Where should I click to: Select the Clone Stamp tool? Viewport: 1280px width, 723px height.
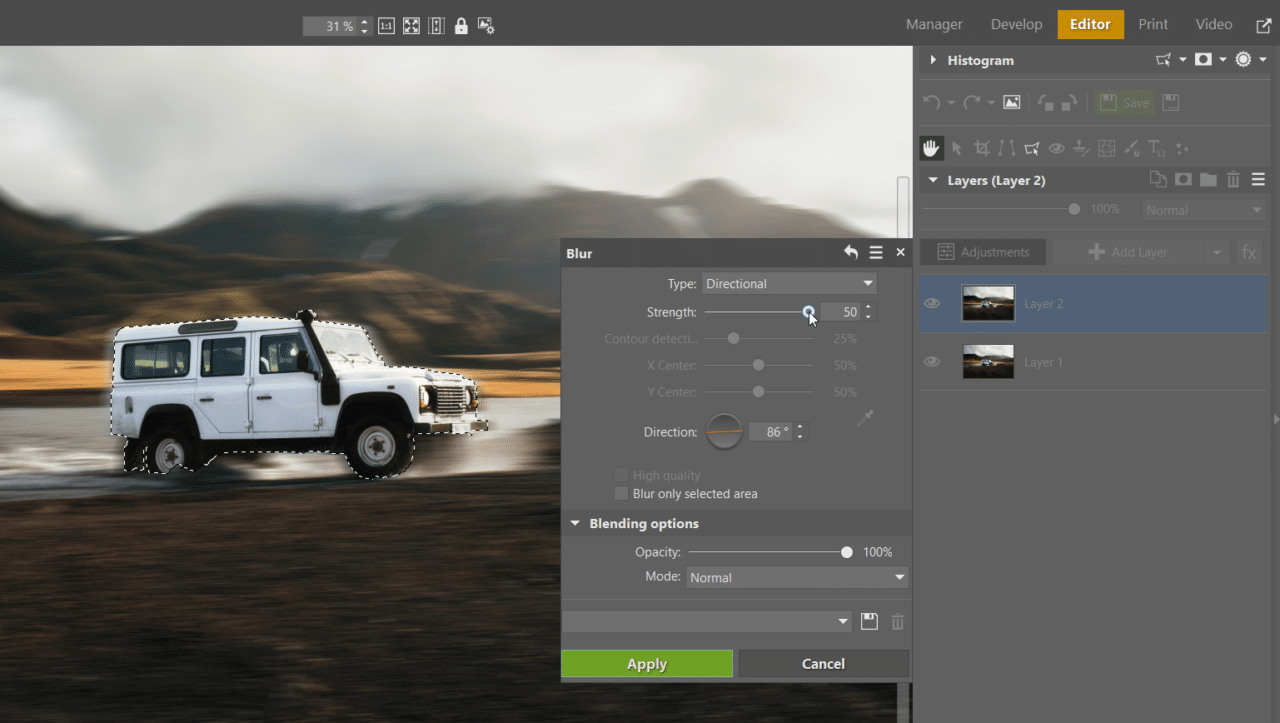(x=1081, y=148)
